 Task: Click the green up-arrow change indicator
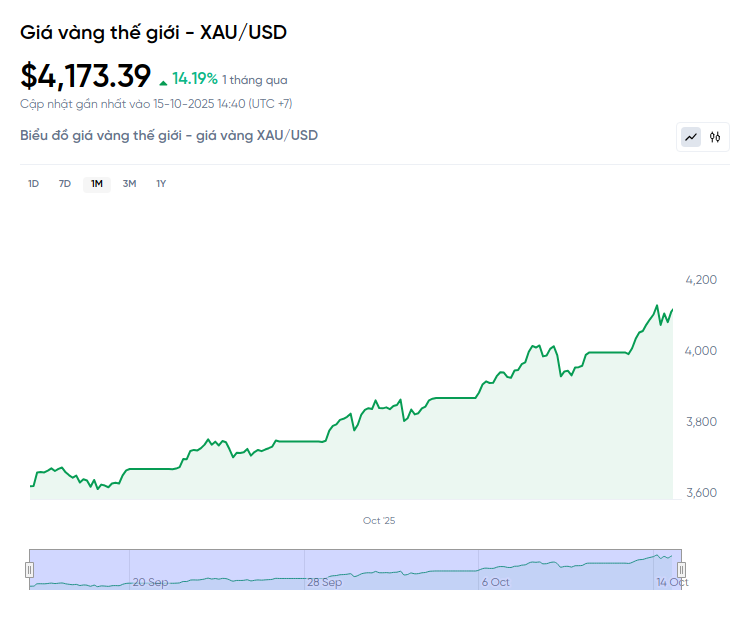(x=164, y=81)
